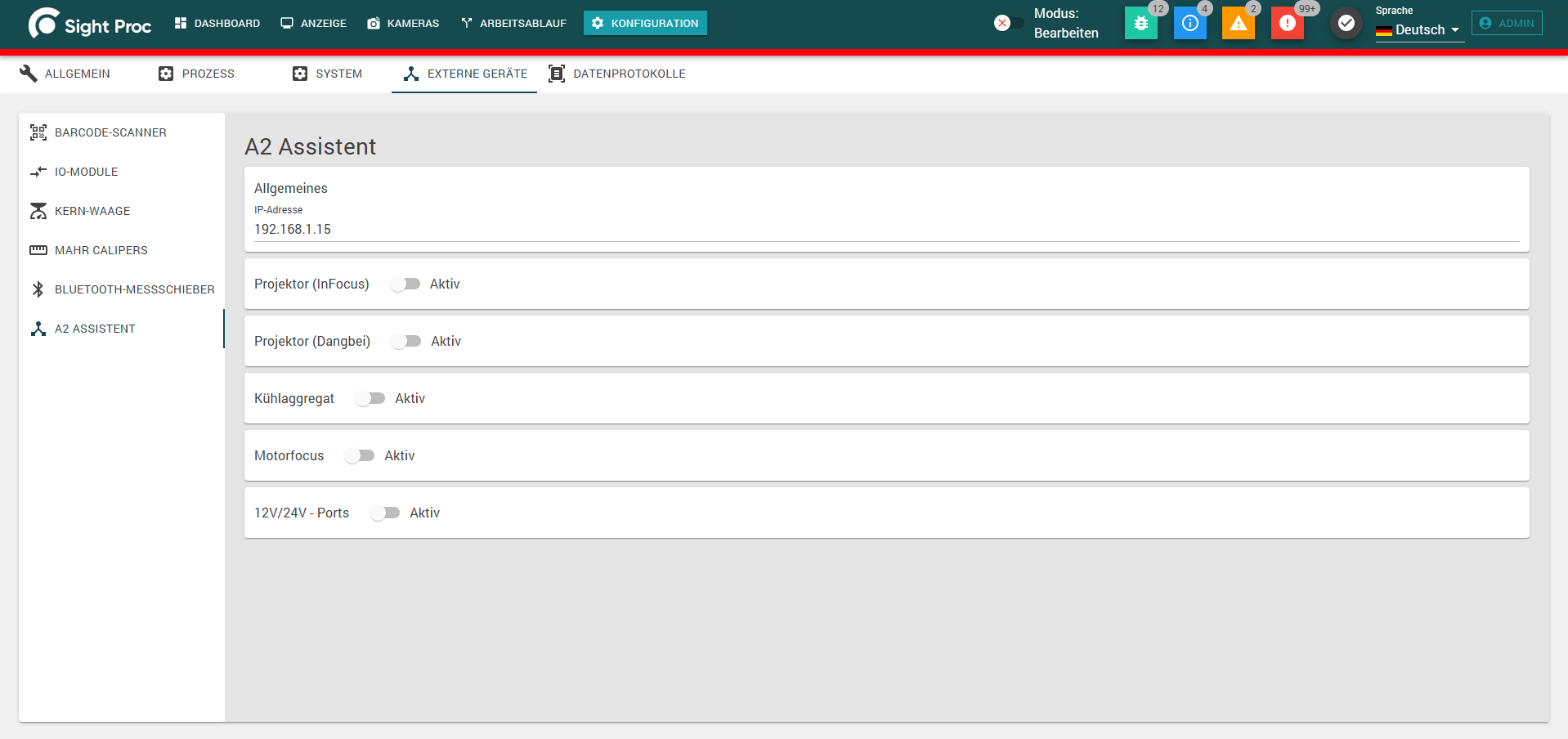The height and width of the screenshot is (739, 1568).
Task: Enable the Kühlaggregat Aktiv toggle
Action: click(370, 398)
